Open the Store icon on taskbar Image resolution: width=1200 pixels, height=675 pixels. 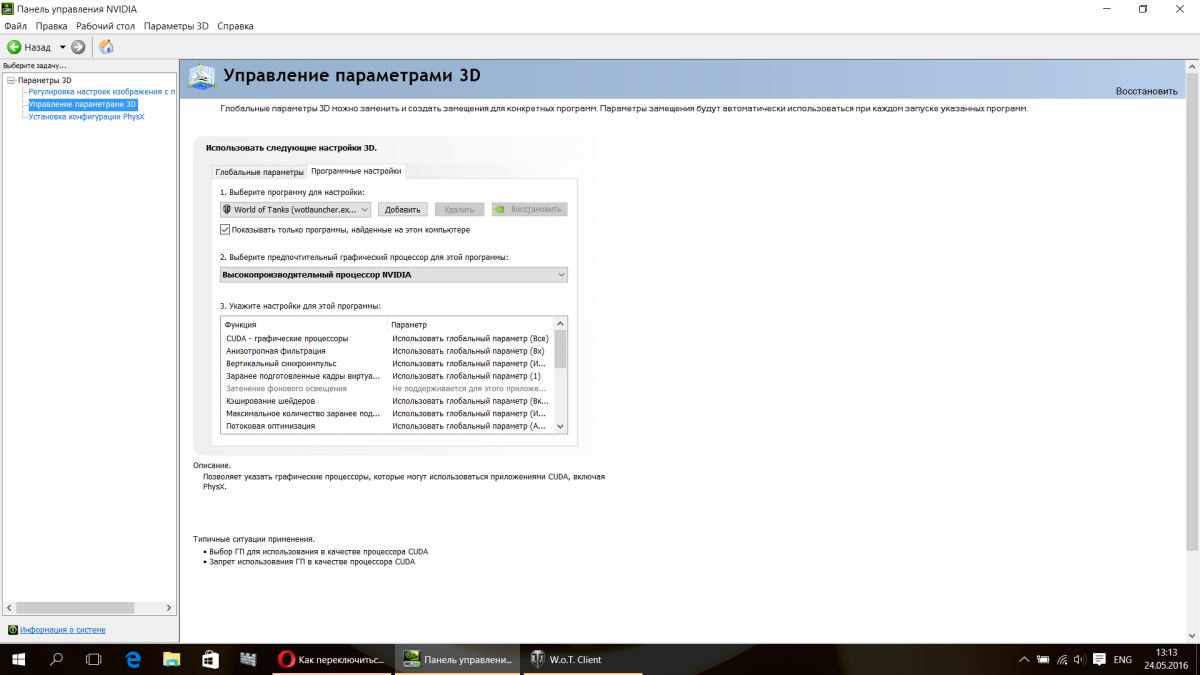click(210, 660)
